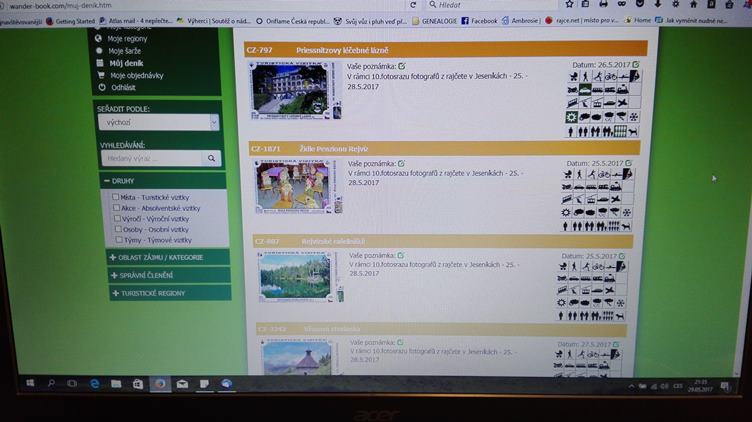Click the magnifier search button under Vyhledávání
The image size is (752, 422).
point(212,158)
